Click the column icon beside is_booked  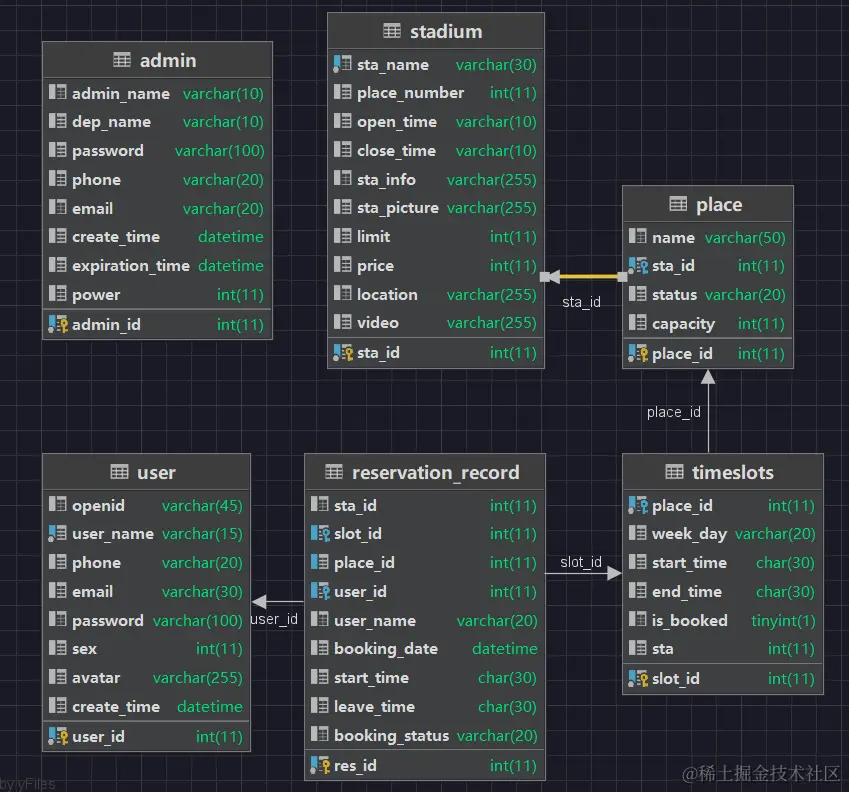coord(637,620)
